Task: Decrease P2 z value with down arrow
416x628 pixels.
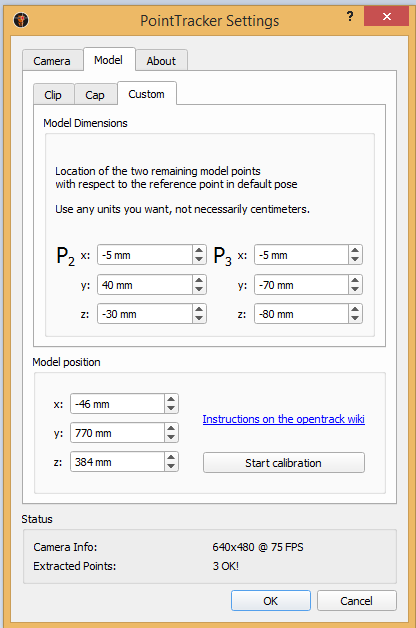Action: (x=199, y=318)
